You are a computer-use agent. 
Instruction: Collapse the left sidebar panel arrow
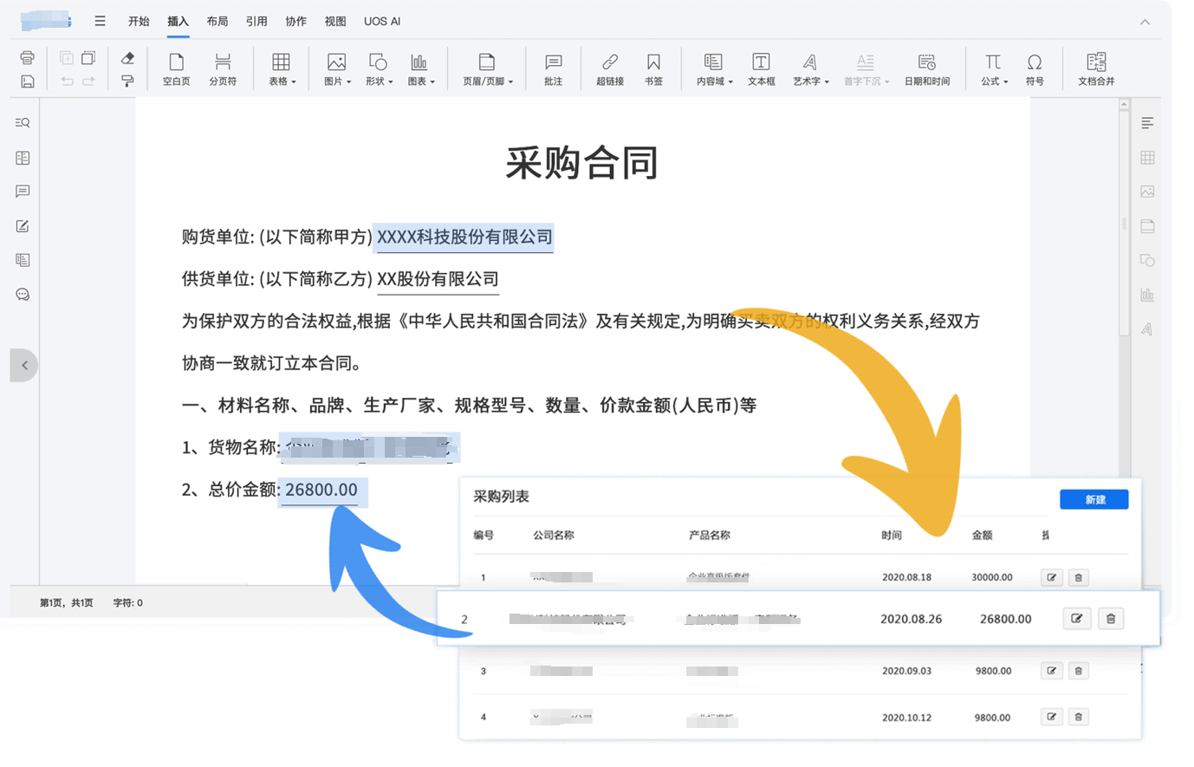pos(25,365)
